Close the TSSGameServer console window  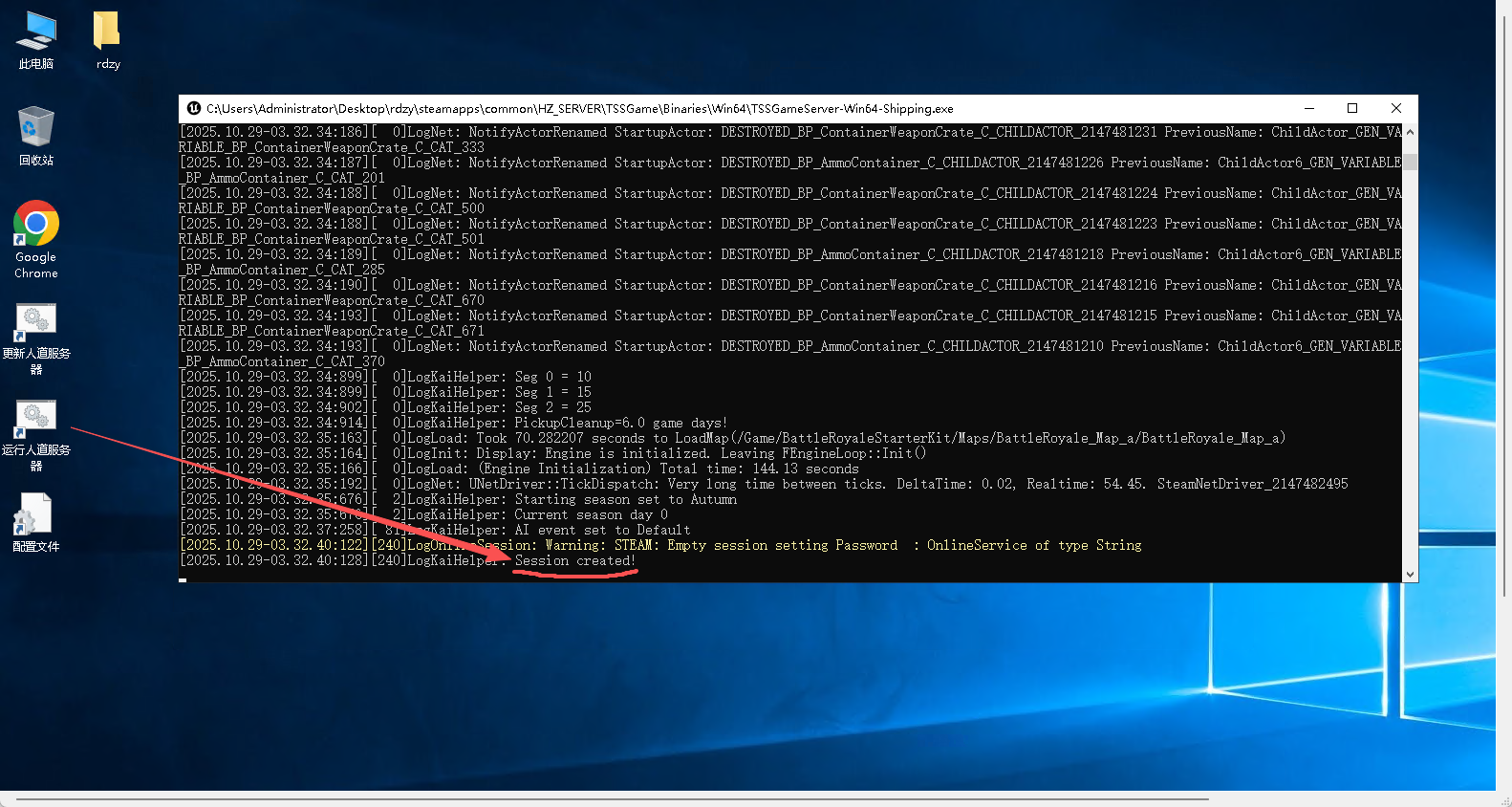click(x=1396, y=109)
